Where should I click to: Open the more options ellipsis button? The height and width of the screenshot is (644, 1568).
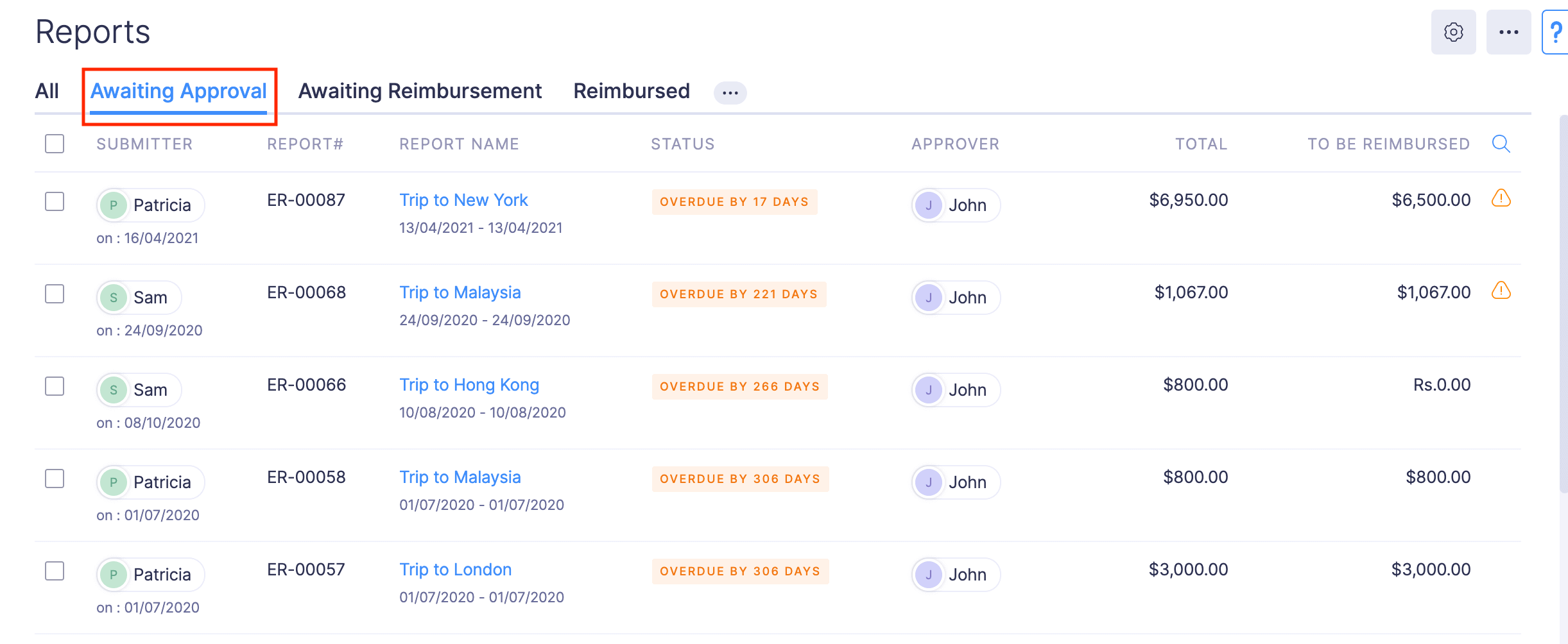pos(1508,32)
